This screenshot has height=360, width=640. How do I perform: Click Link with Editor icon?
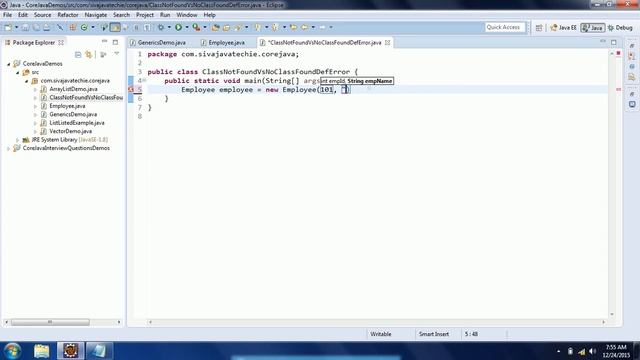click(89, 54)
